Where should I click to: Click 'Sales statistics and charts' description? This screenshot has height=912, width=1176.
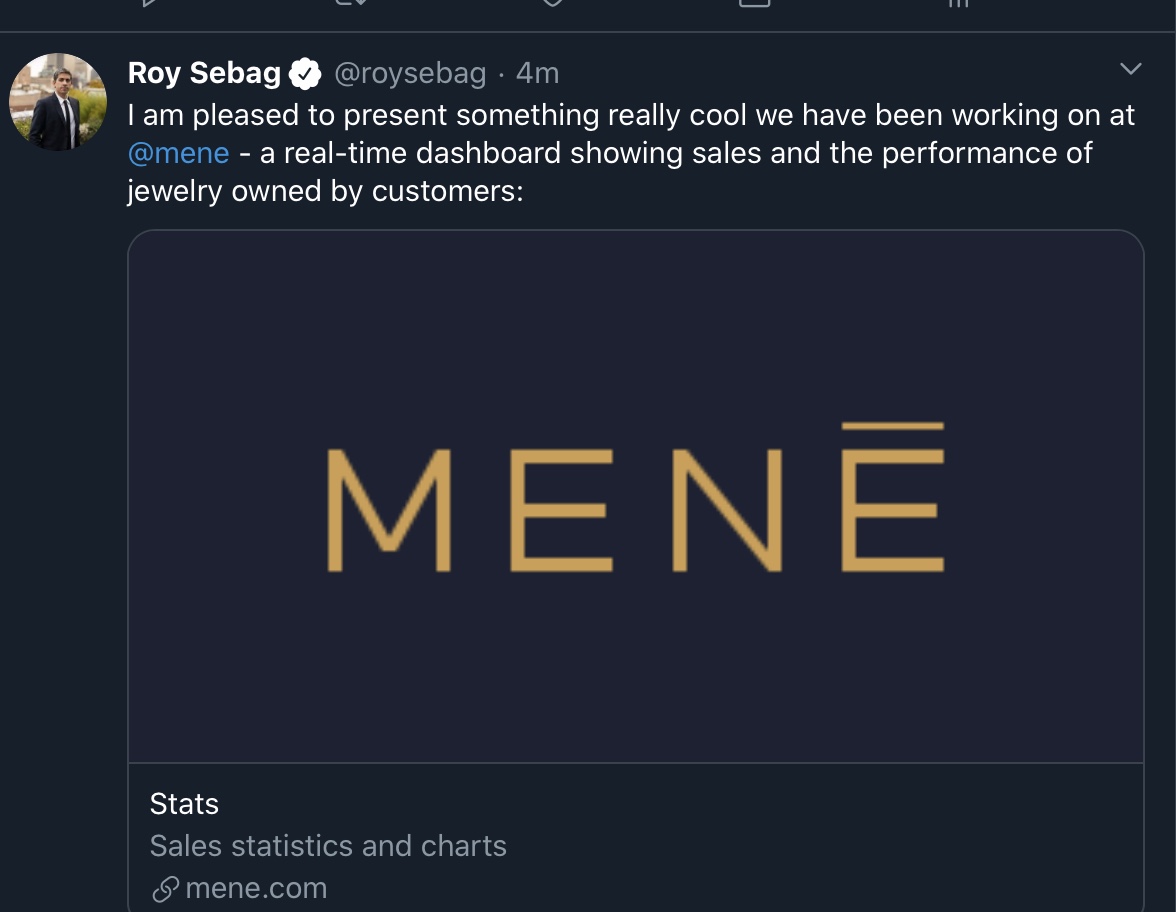click(x=328, y=846)
